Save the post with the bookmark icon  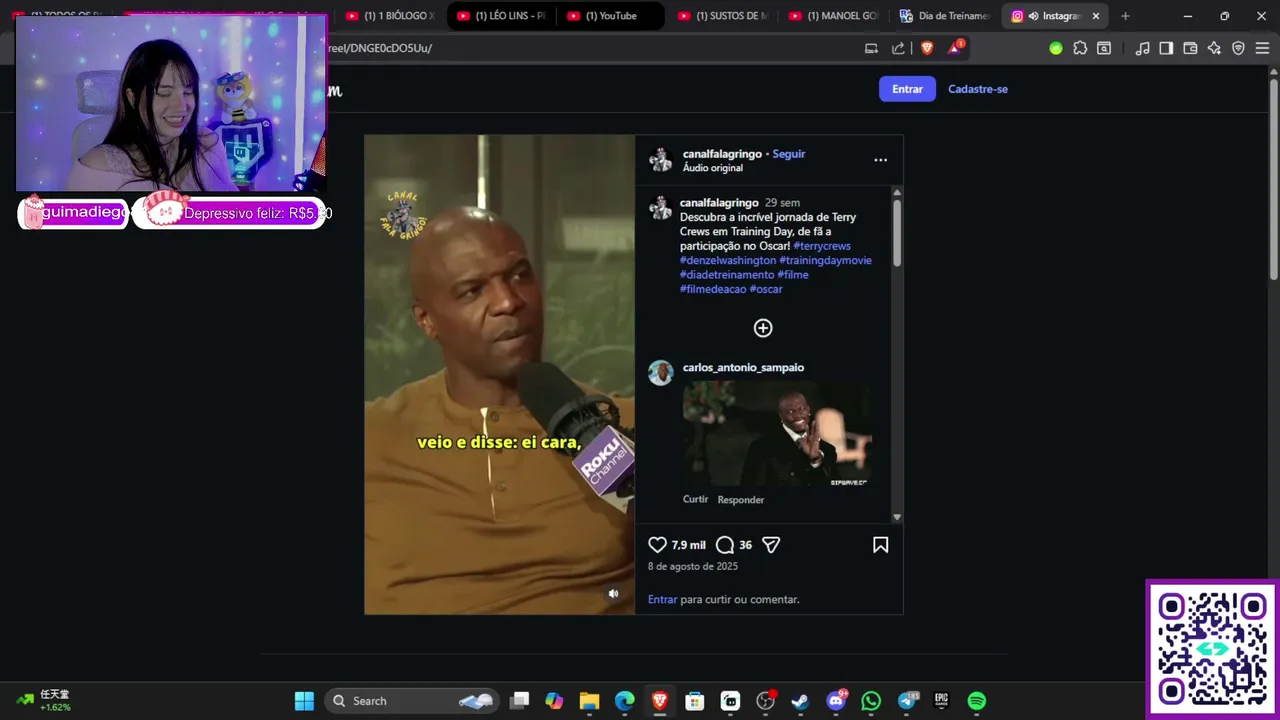(x=880, y=545)
